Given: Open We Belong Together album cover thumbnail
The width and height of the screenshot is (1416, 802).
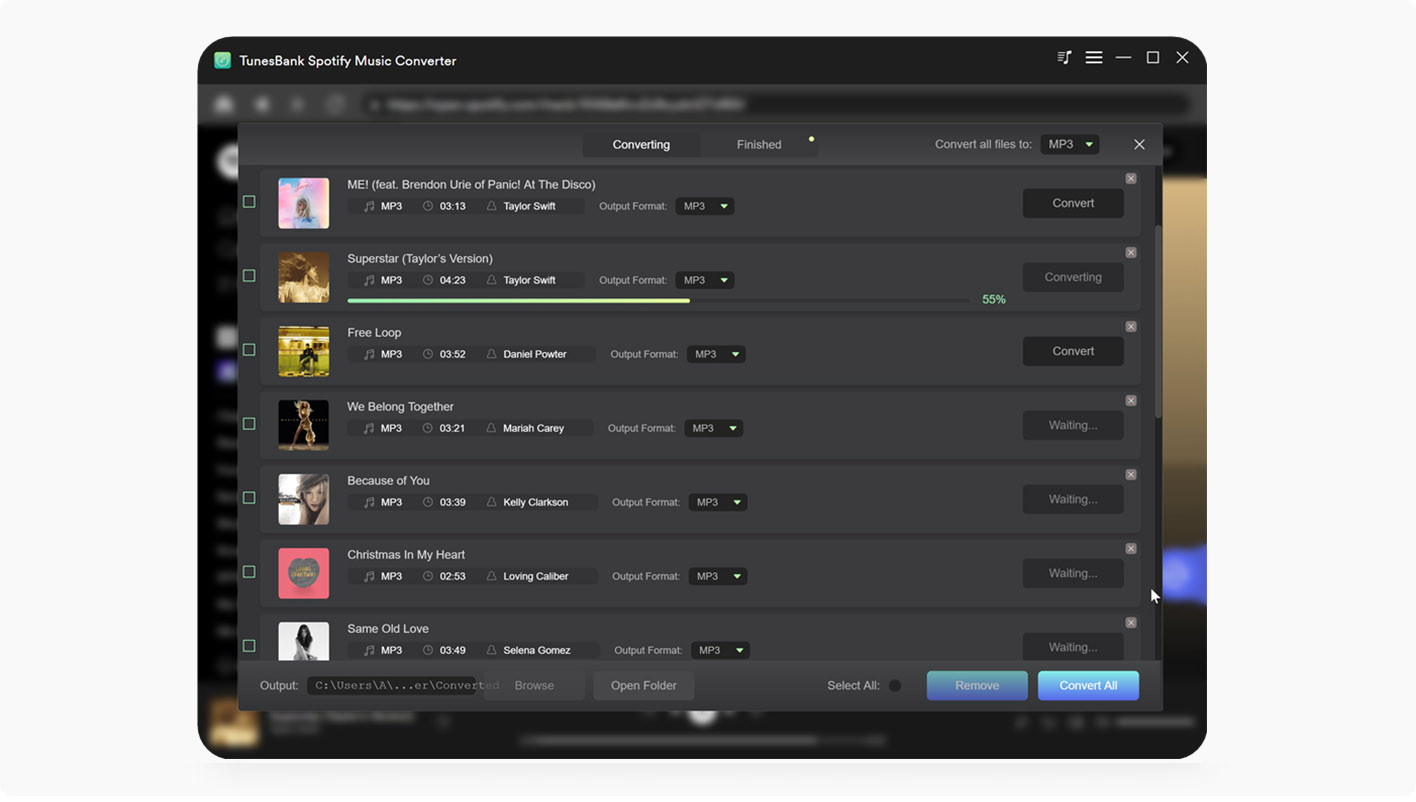Looking at the screenshot, I should [x=303, y=425].
